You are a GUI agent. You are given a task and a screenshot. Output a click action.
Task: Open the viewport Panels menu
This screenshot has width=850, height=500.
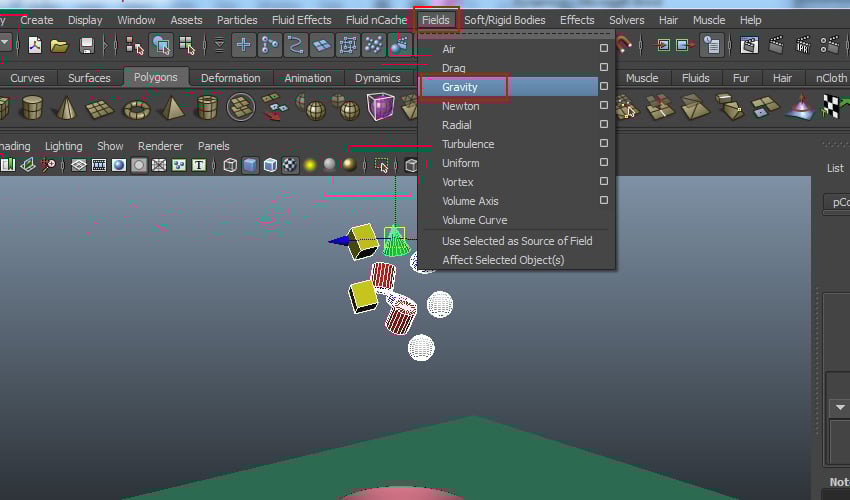(214, 146)
